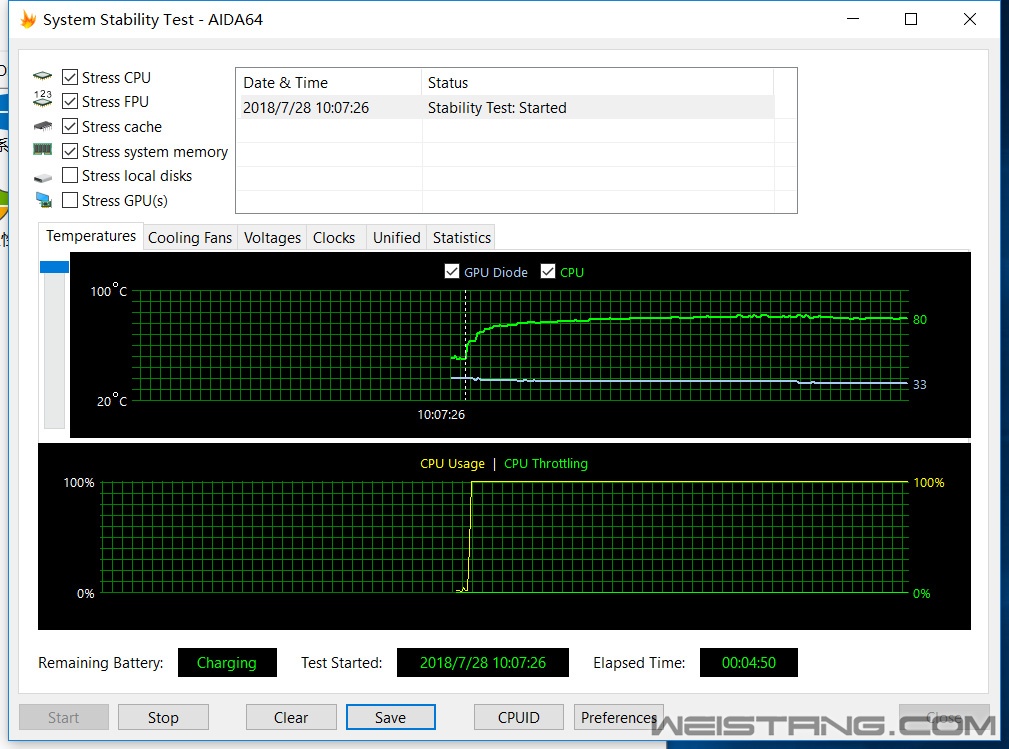The width and height of the screenshot is (1009, 749).
Task: Click the blue graph scale slider
Action: click(x=54, y=267)
